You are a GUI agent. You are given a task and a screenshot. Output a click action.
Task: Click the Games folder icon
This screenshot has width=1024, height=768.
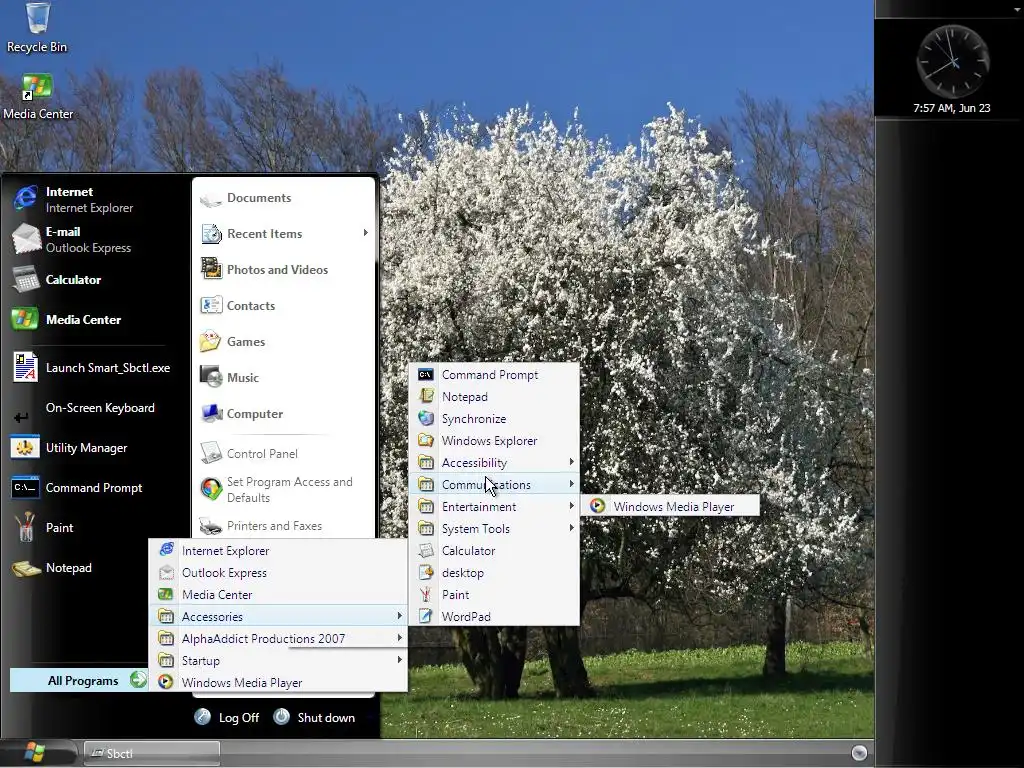click(211, 341)
